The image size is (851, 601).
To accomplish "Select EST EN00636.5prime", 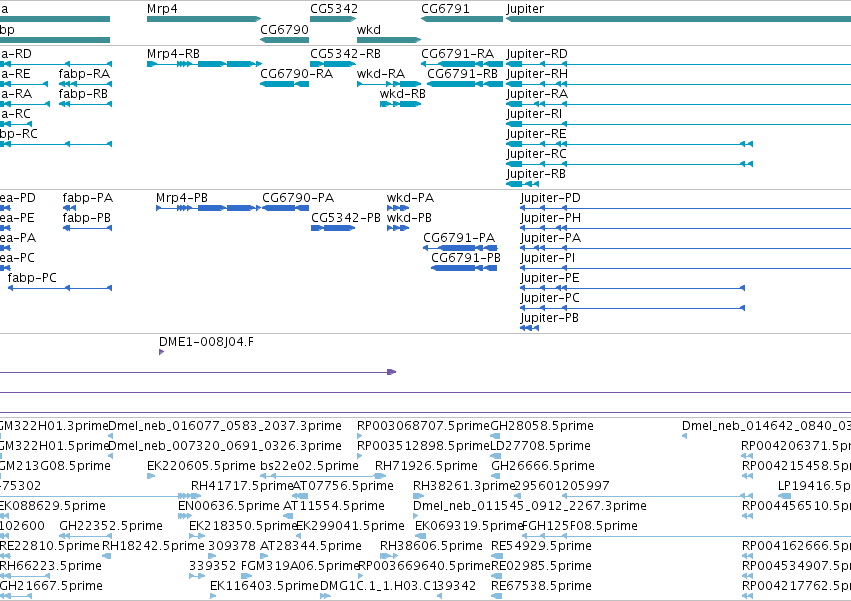I will click(228, 507).
